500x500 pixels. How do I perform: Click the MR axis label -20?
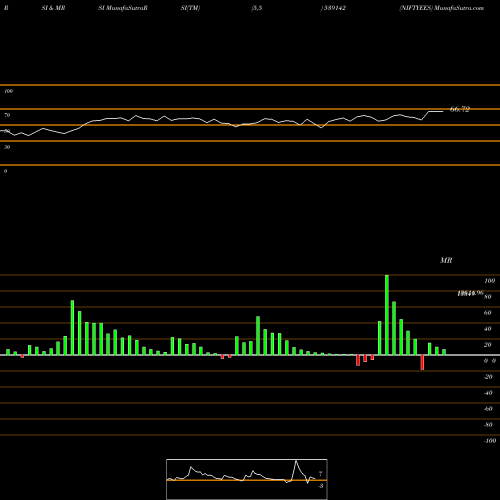tap(488, 377)
